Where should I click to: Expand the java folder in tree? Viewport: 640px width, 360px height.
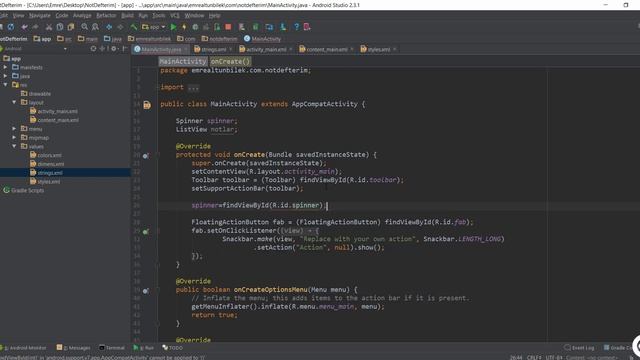(x=5, y=76)
